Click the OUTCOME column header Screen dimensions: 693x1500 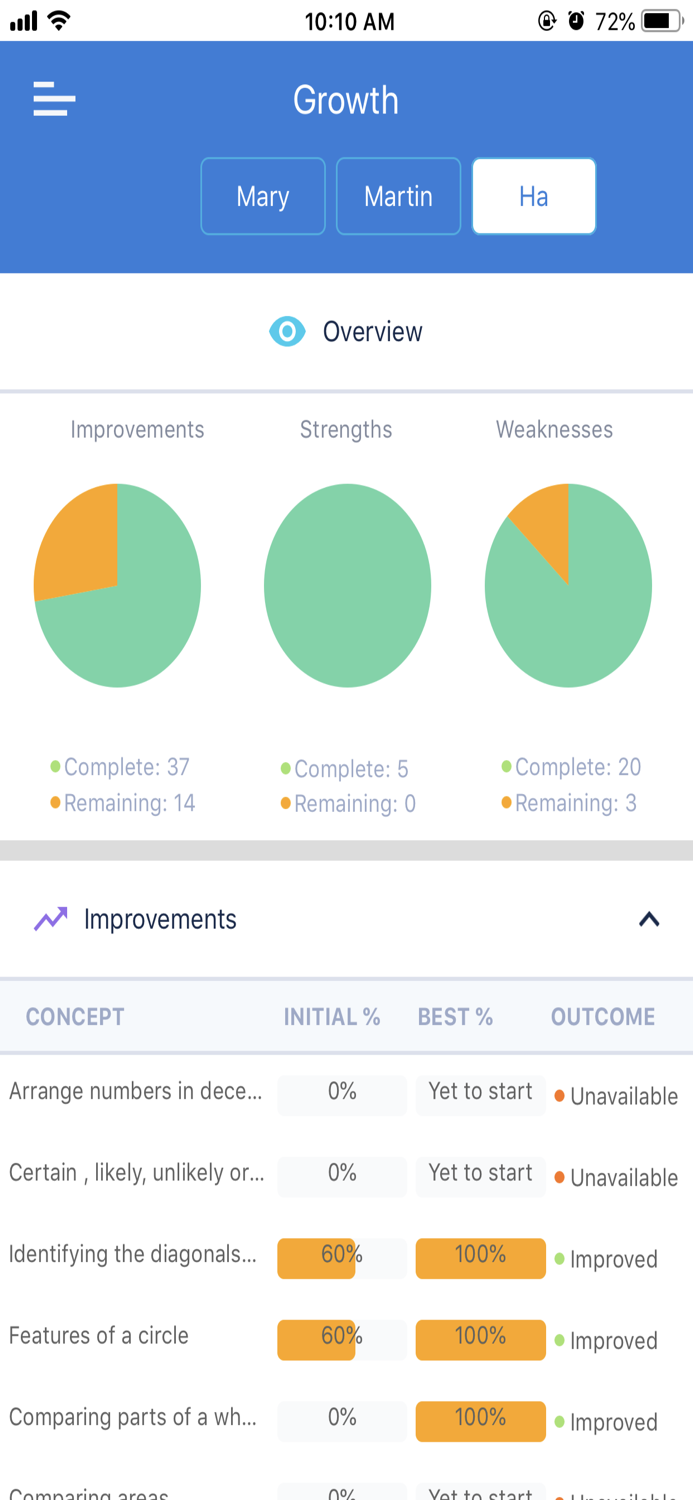pos(603,1017)
